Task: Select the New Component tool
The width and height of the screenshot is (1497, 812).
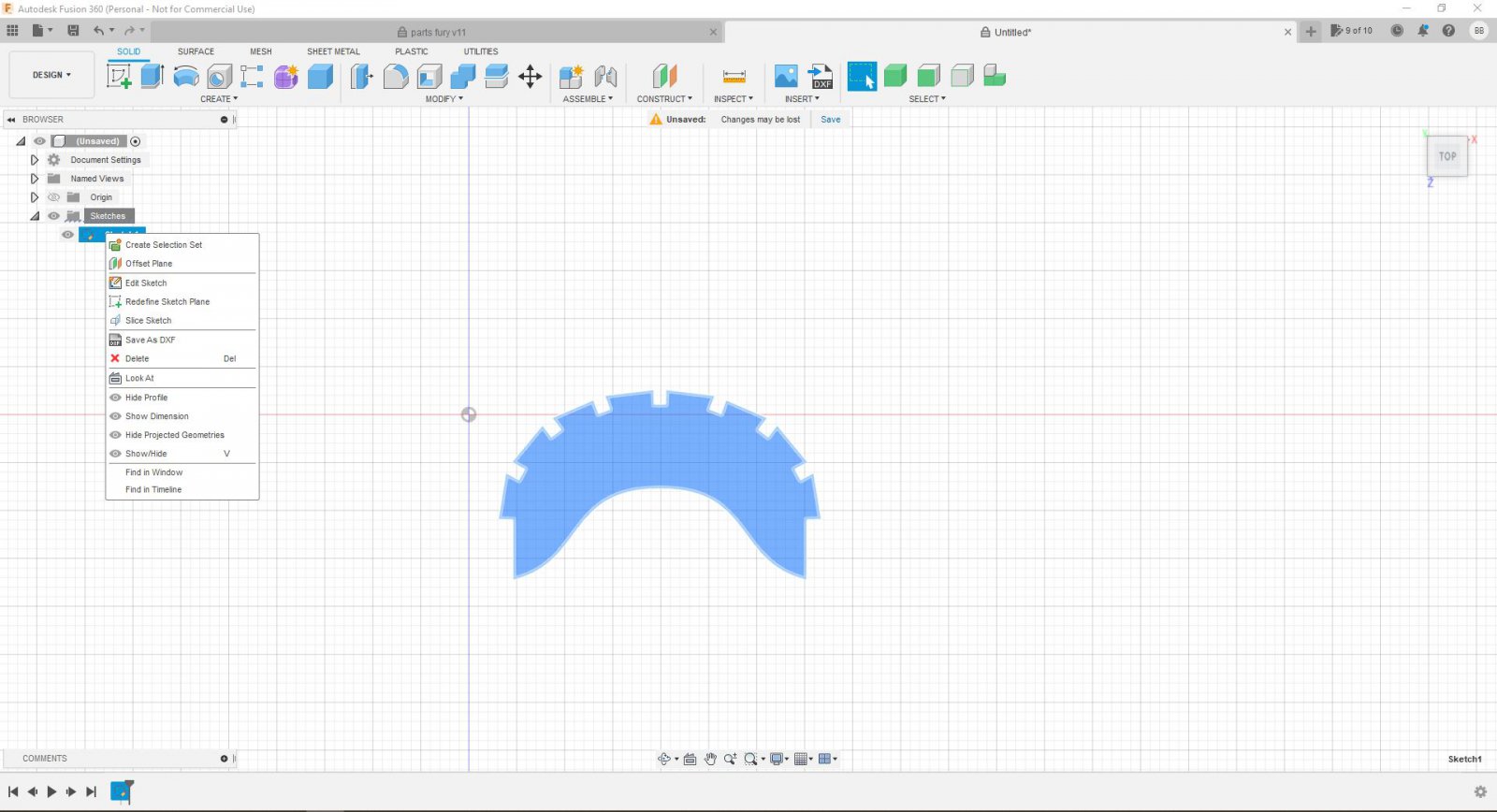Action: point(572,77)
